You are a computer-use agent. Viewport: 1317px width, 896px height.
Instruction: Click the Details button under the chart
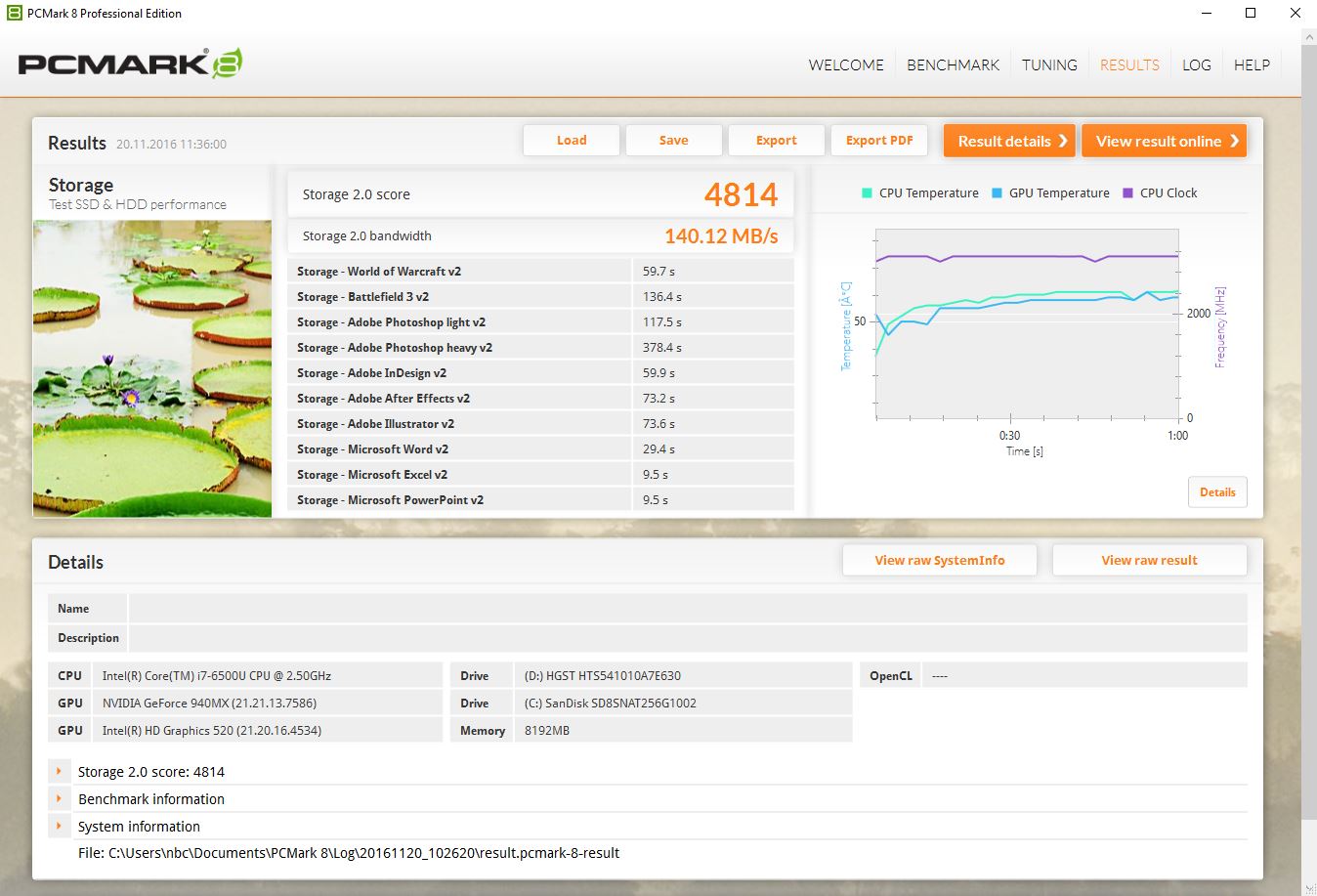[1217, 492]
